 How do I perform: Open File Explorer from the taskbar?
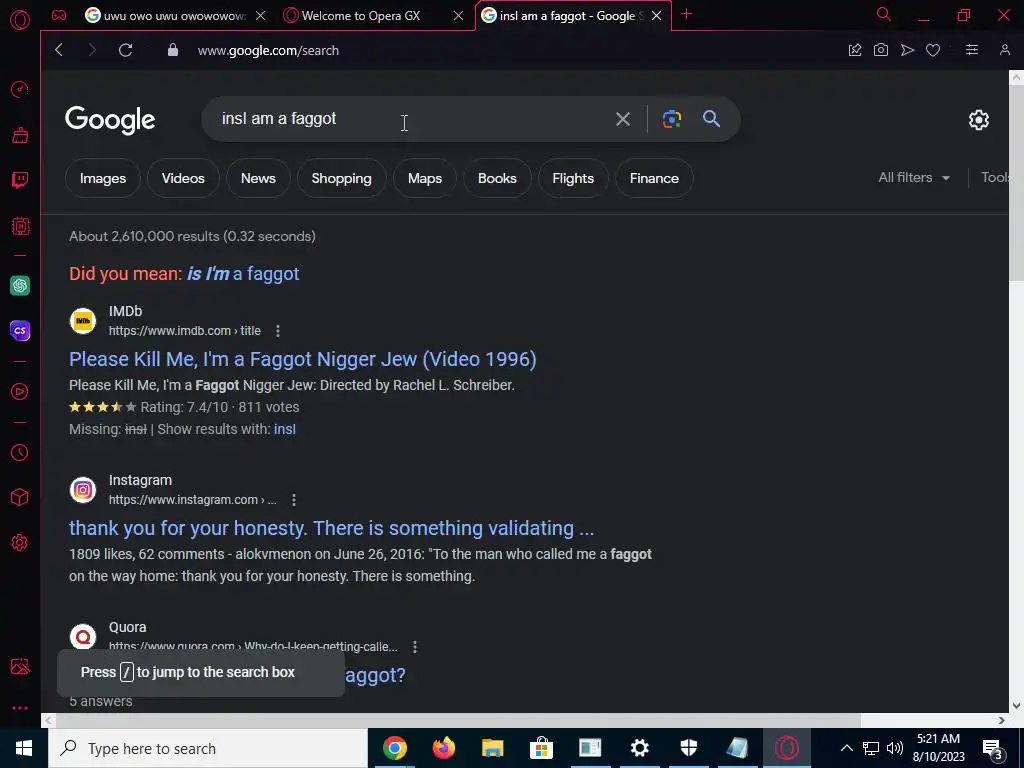point(492,748)
